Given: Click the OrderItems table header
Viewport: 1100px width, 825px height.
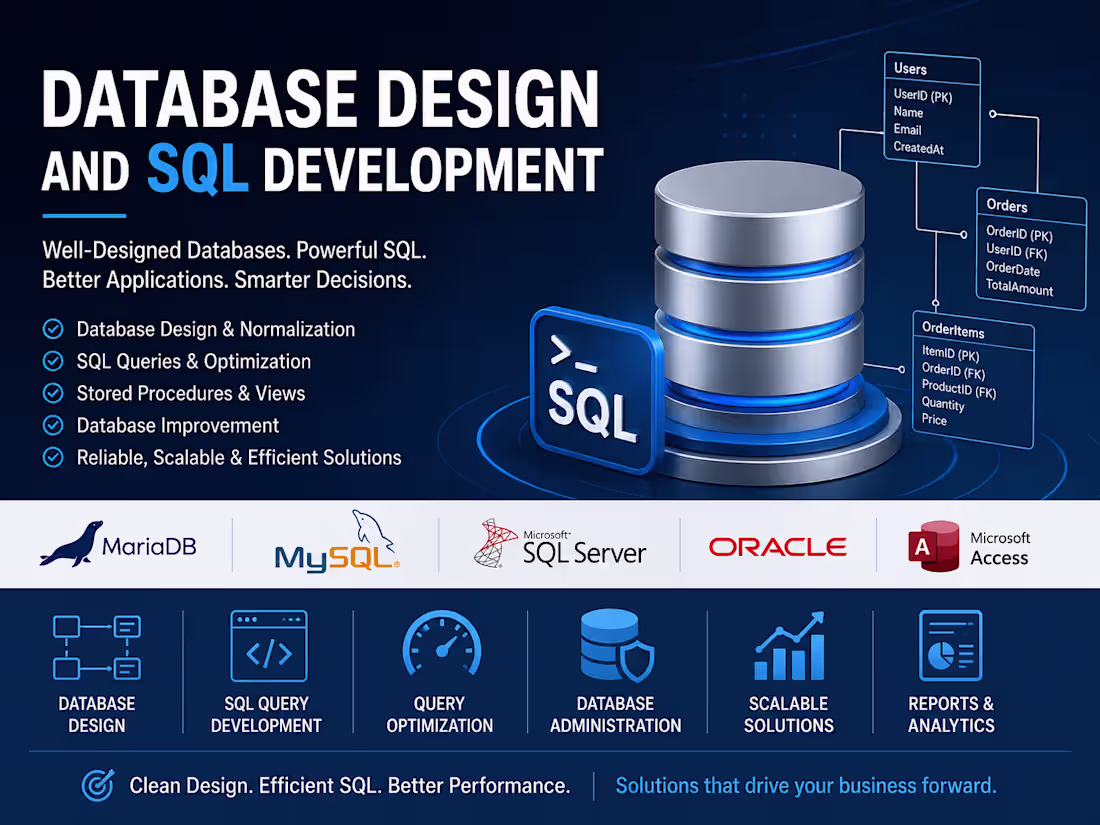Looking at the screenshot, I should pyautogui.click(x=973, y=330).
